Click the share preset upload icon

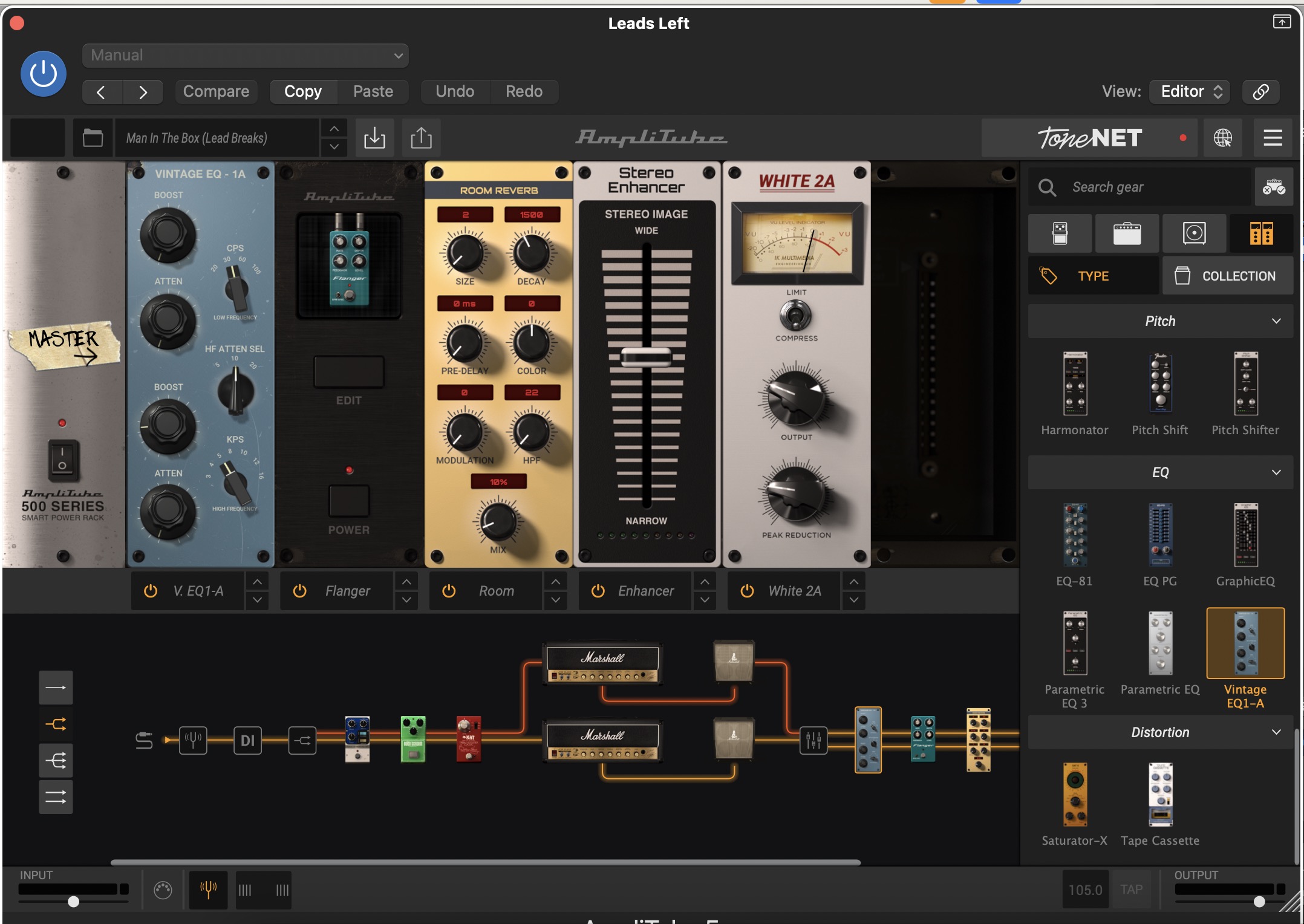(421, 138)
